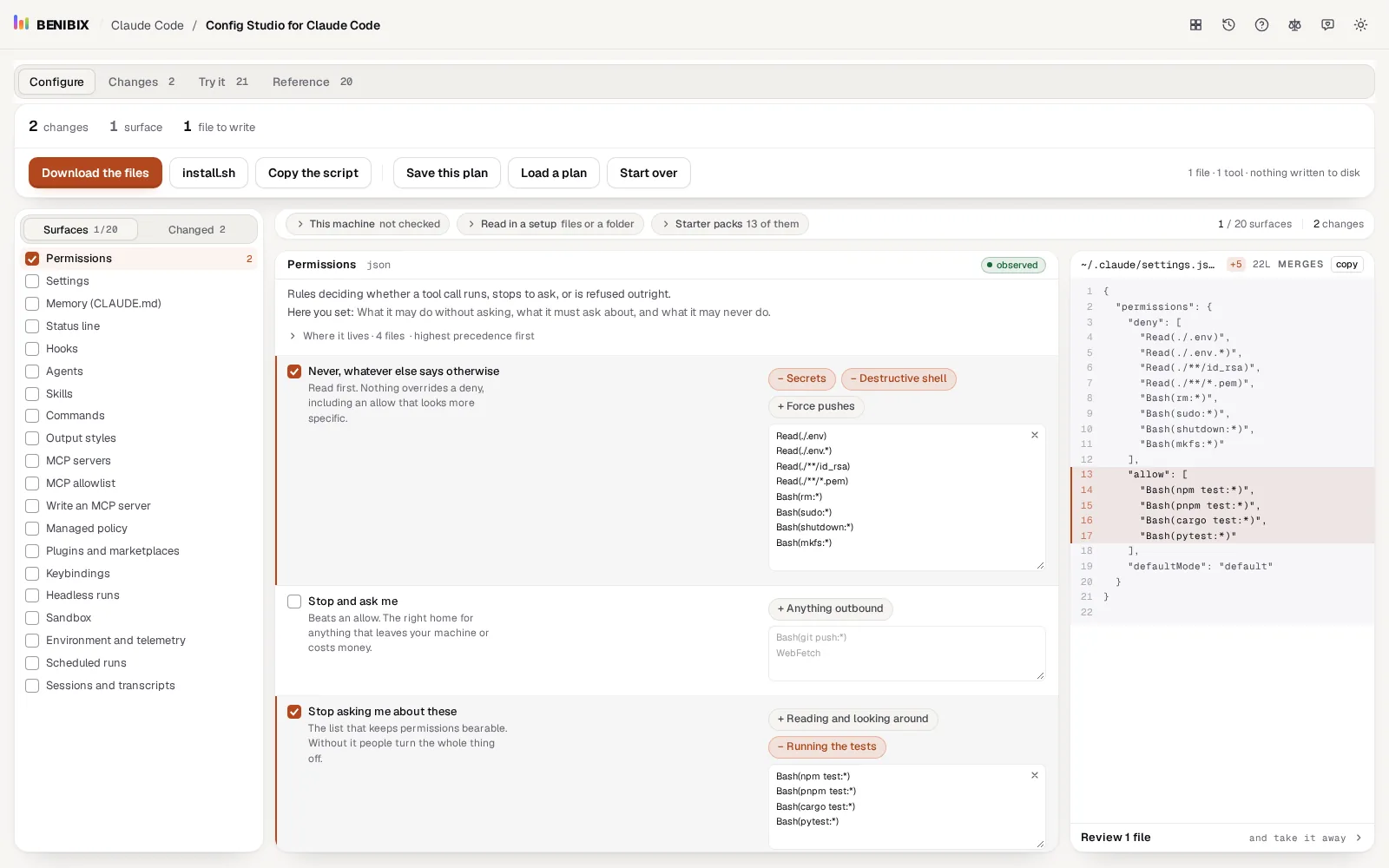The height and width of the screenshot is (868, 1389).
Task: Tick the Hooks surface checkbox
Action: point(32,349)
